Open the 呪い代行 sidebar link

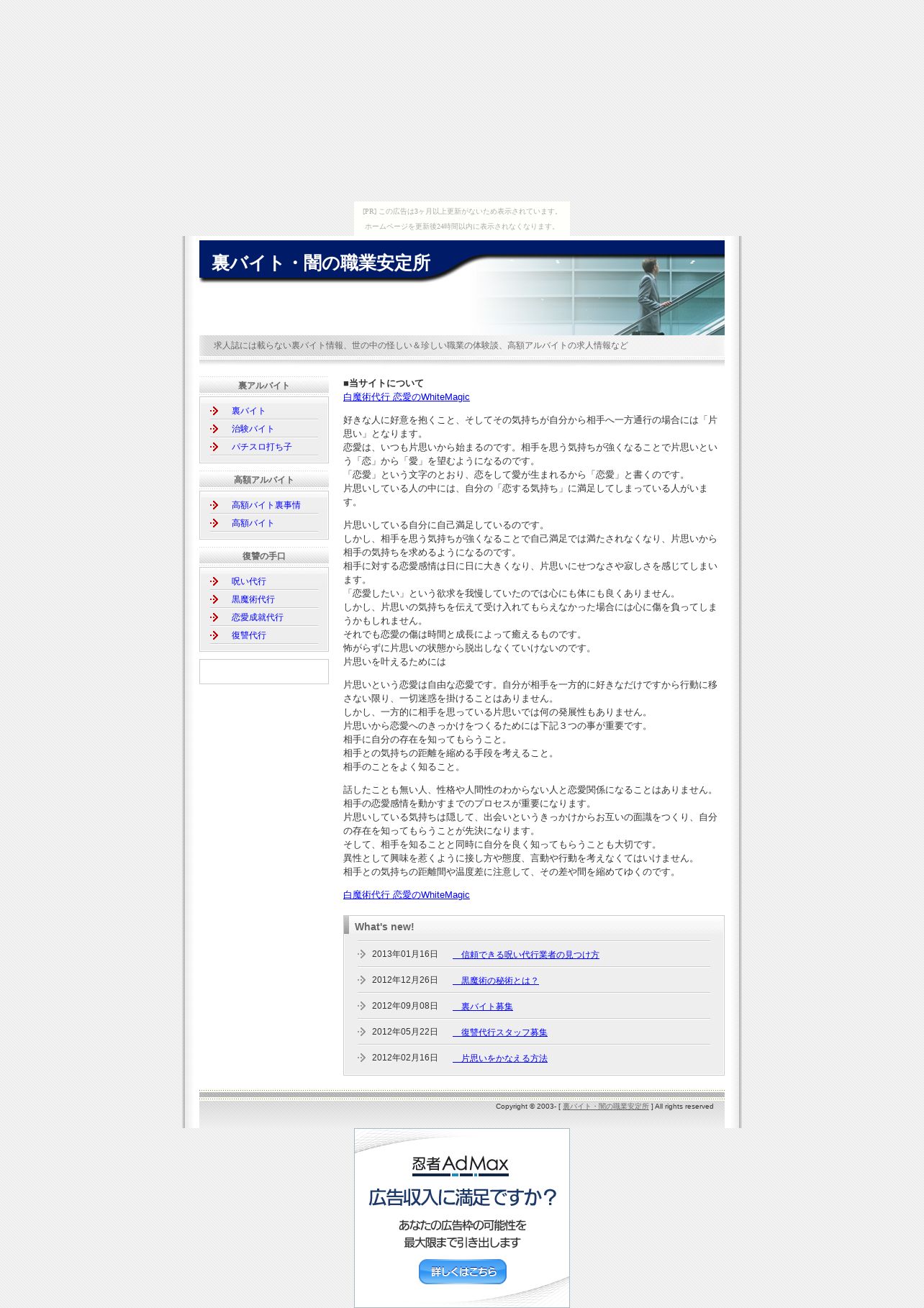point(248,581)
